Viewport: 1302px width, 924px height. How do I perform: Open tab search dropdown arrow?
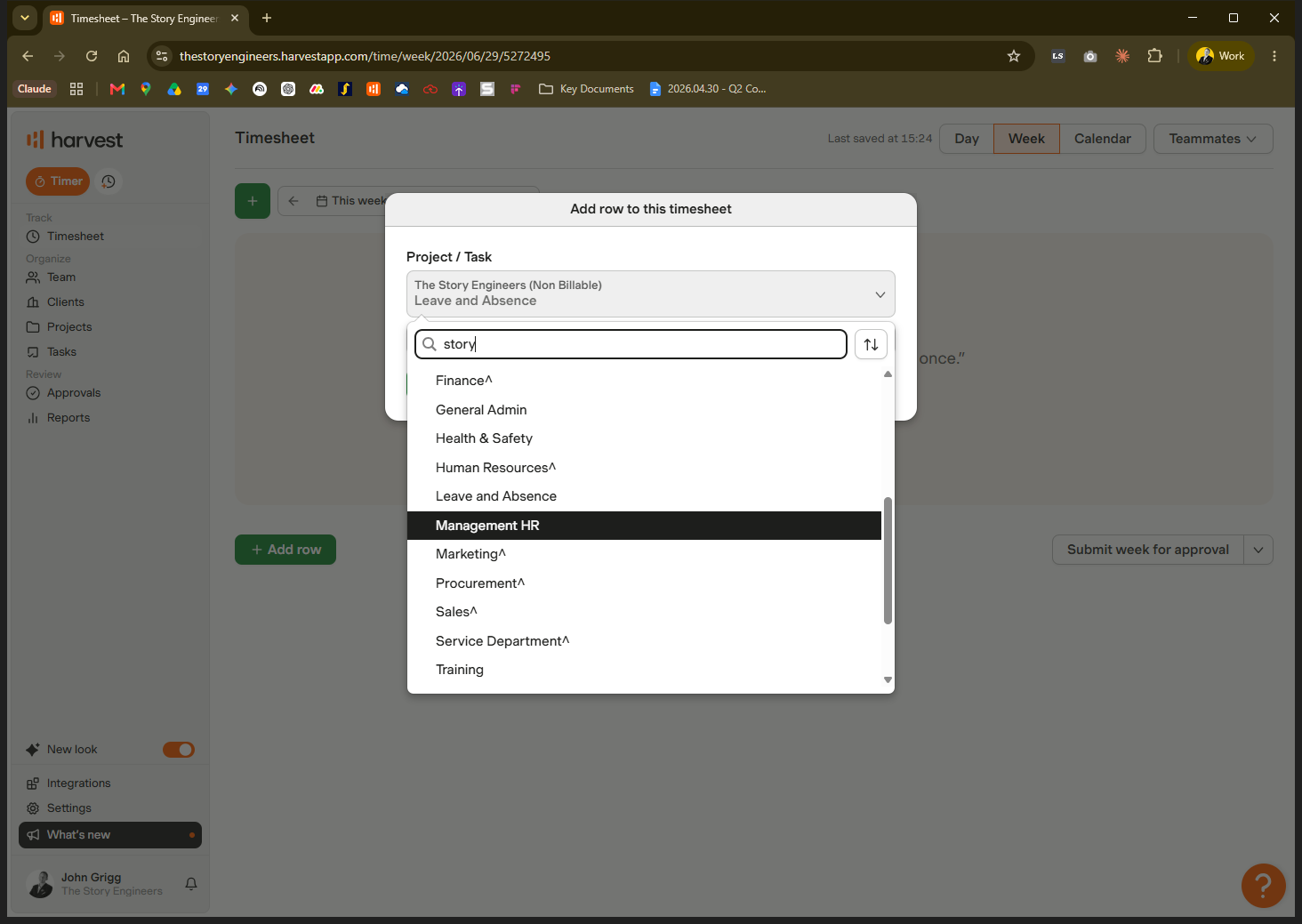coord(25,18)
